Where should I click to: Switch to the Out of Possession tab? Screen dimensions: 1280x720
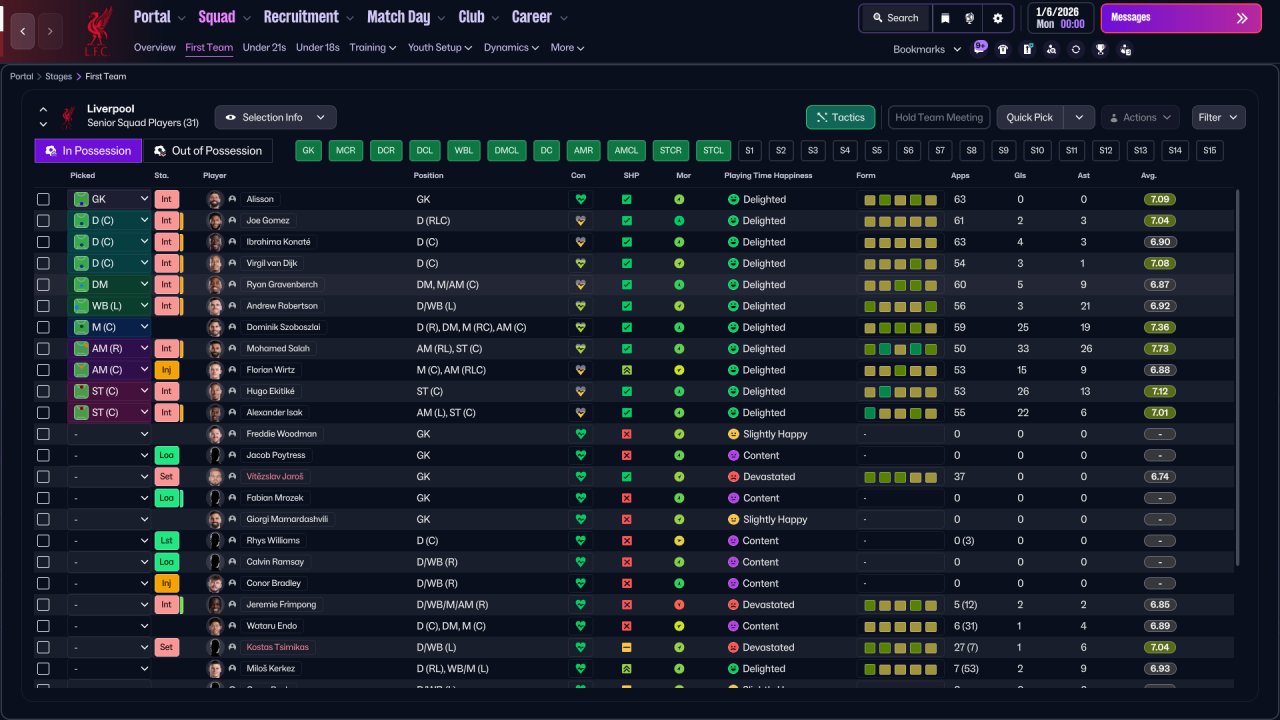[x=208, y=151]
